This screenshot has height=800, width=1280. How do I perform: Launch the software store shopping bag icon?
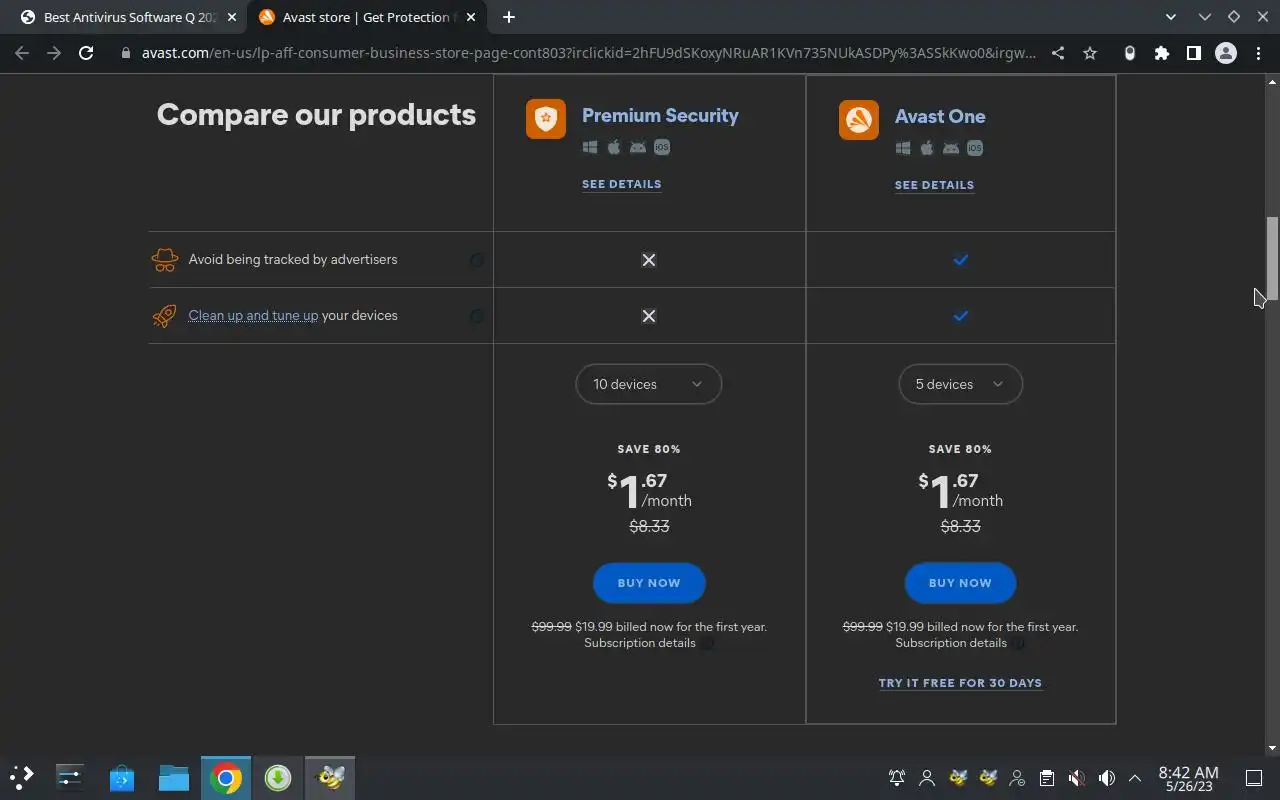pyautogui.click(x=122, y=777)
